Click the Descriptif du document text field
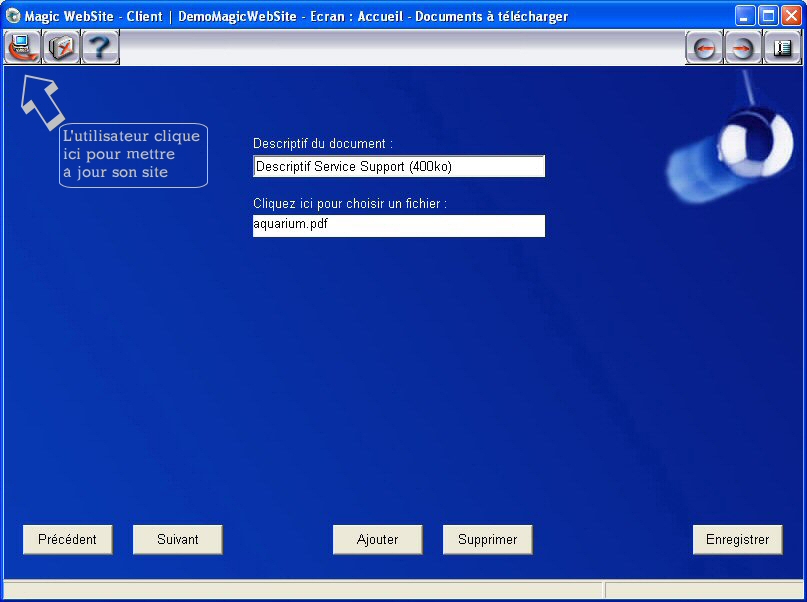Screen dimensions: 807x602 pos(398,166)
